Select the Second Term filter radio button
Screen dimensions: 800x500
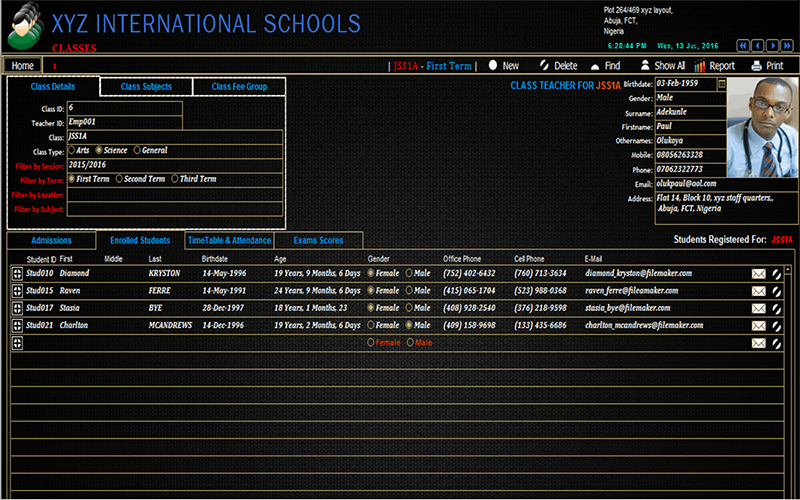point(120,179)
